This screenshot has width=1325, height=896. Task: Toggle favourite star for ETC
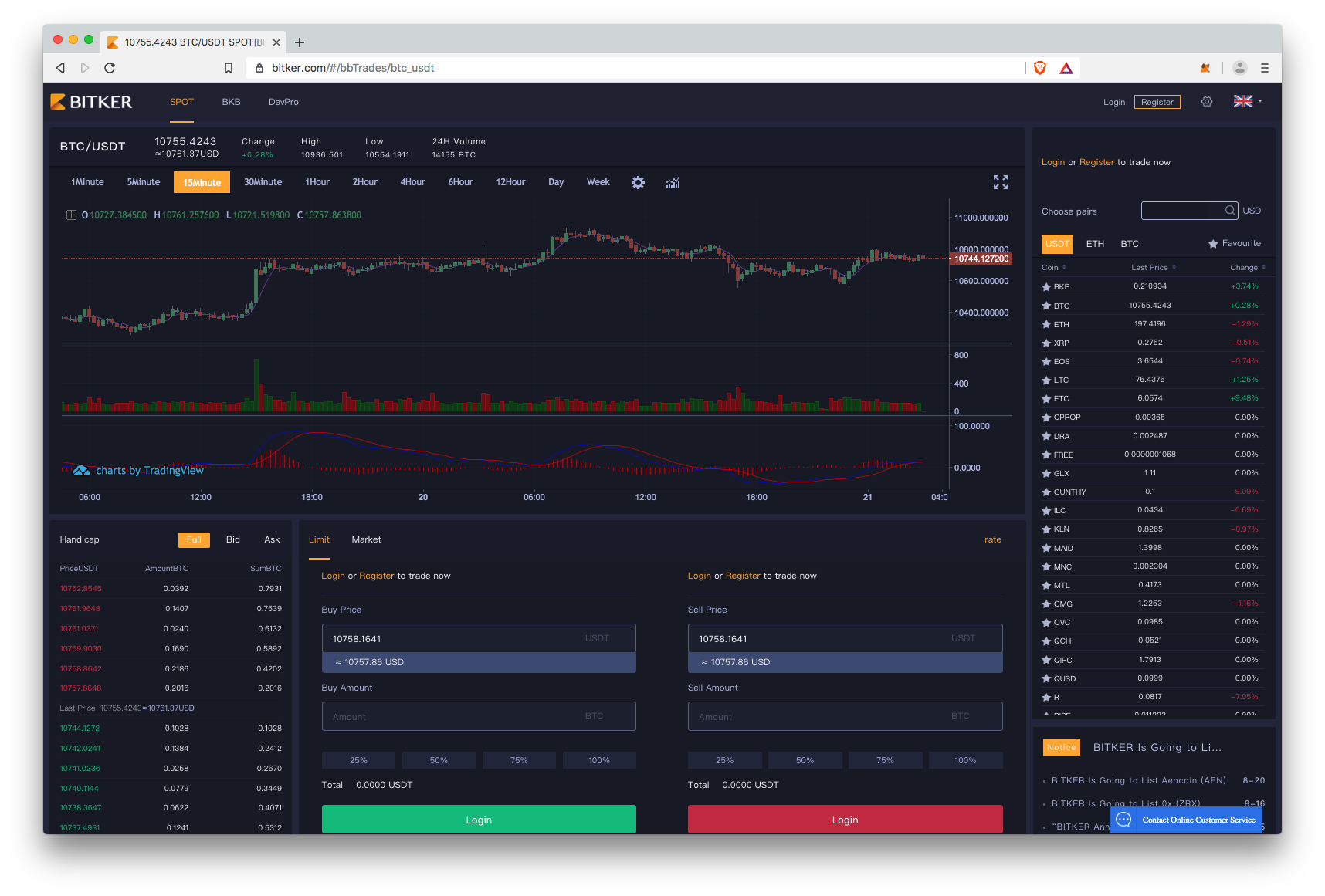pyautogui.click(x=1046, y=398)
